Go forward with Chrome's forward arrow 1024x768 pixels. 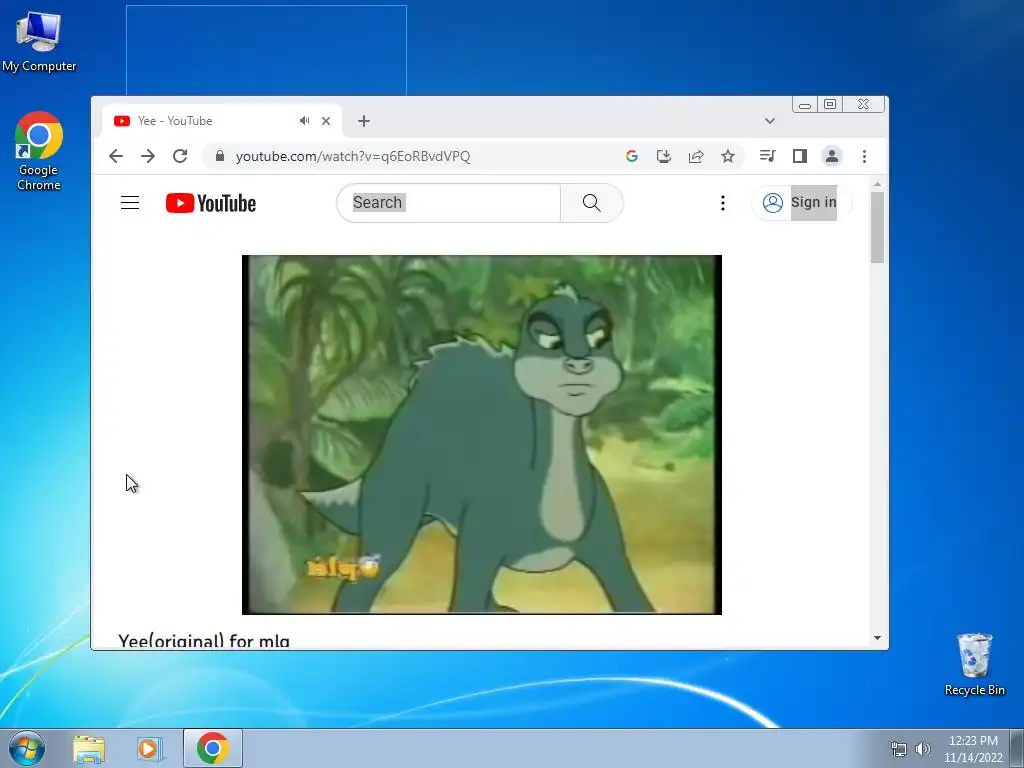point(148,156)
